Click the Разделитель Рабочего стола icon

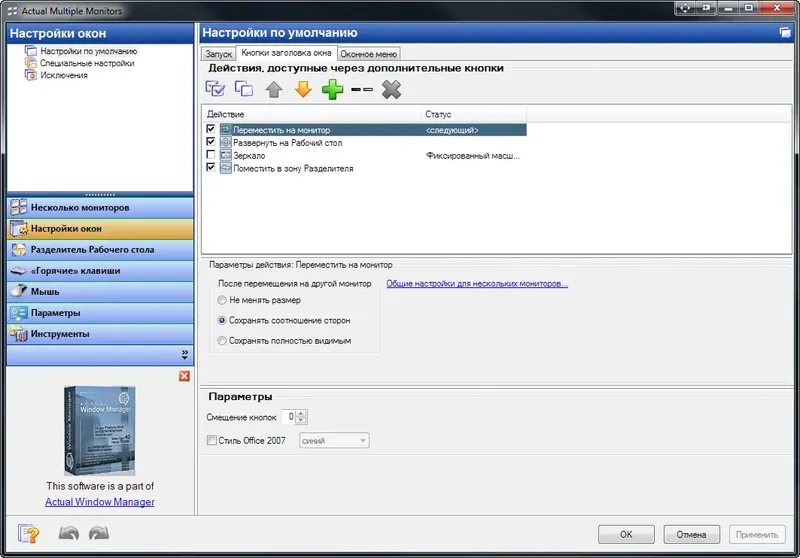tap(19, 249)
